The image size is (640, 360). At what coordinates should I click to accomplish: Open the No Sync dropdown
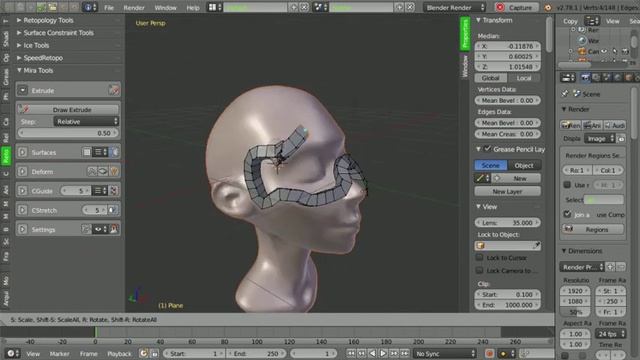click(444, 353)
